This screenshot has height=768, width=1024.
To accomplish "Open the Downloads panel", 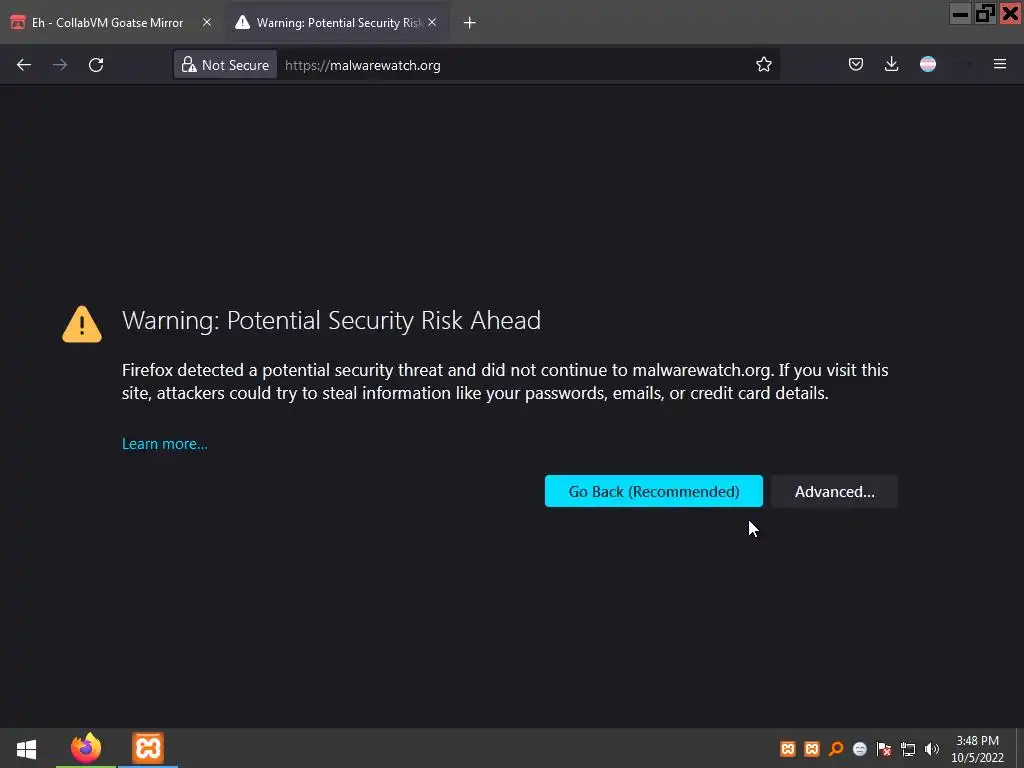I will coord(891,64).
